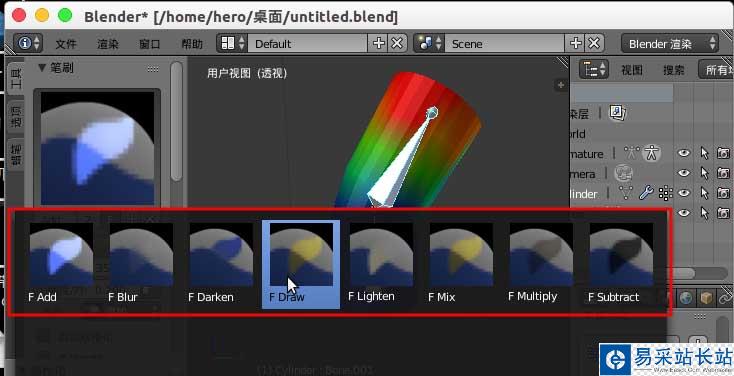Click the render layers icon in Outliner
Image resolution: width=734 pixels, height=376 pixels.
pos(618,112)
